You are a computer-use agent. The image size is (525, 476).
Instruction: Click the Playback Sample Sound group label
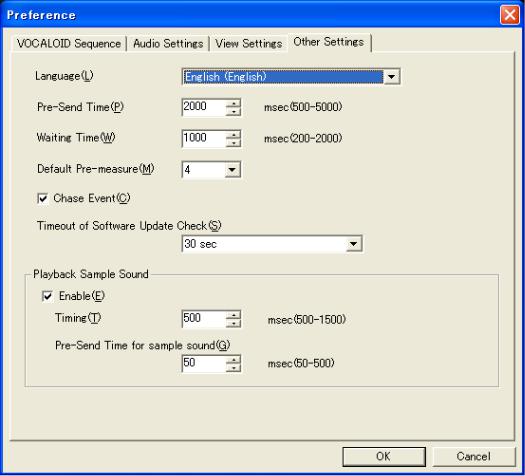[x=91, y=274]
